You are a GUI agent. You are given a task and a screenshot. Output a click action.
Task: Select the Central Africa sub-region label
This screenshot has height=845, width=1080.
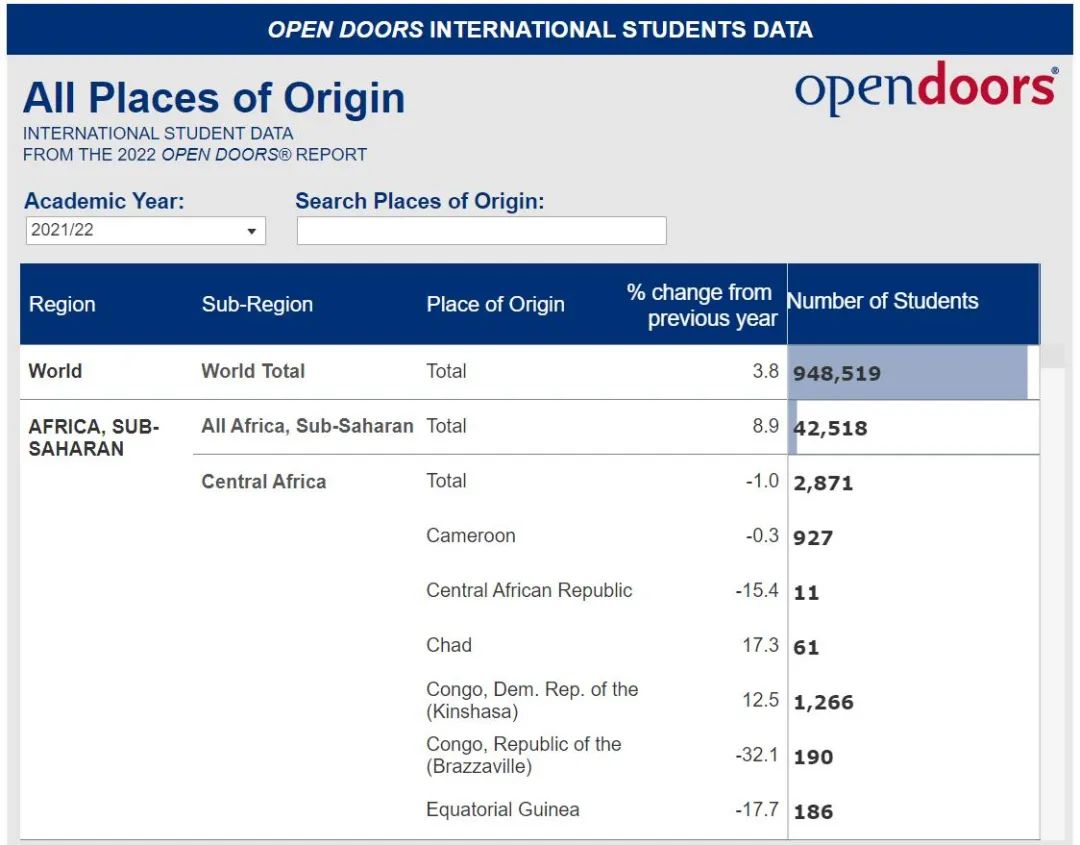pyautogui.click(x=263, y=482)
